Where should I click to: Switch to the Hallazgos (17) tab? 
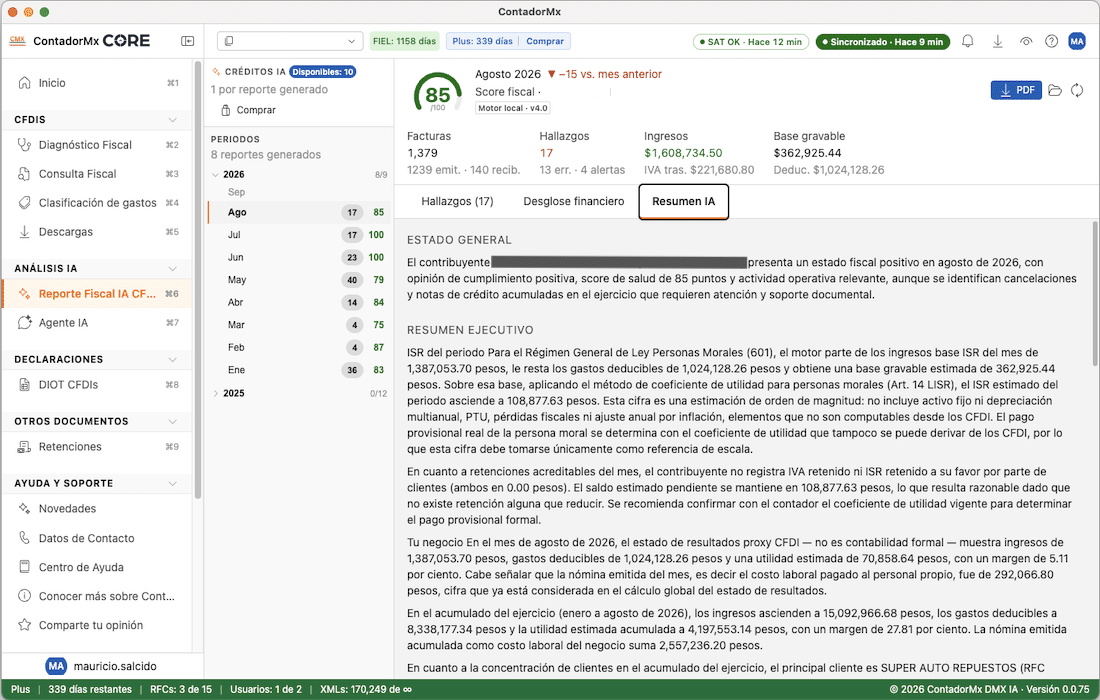click(457, 201)
